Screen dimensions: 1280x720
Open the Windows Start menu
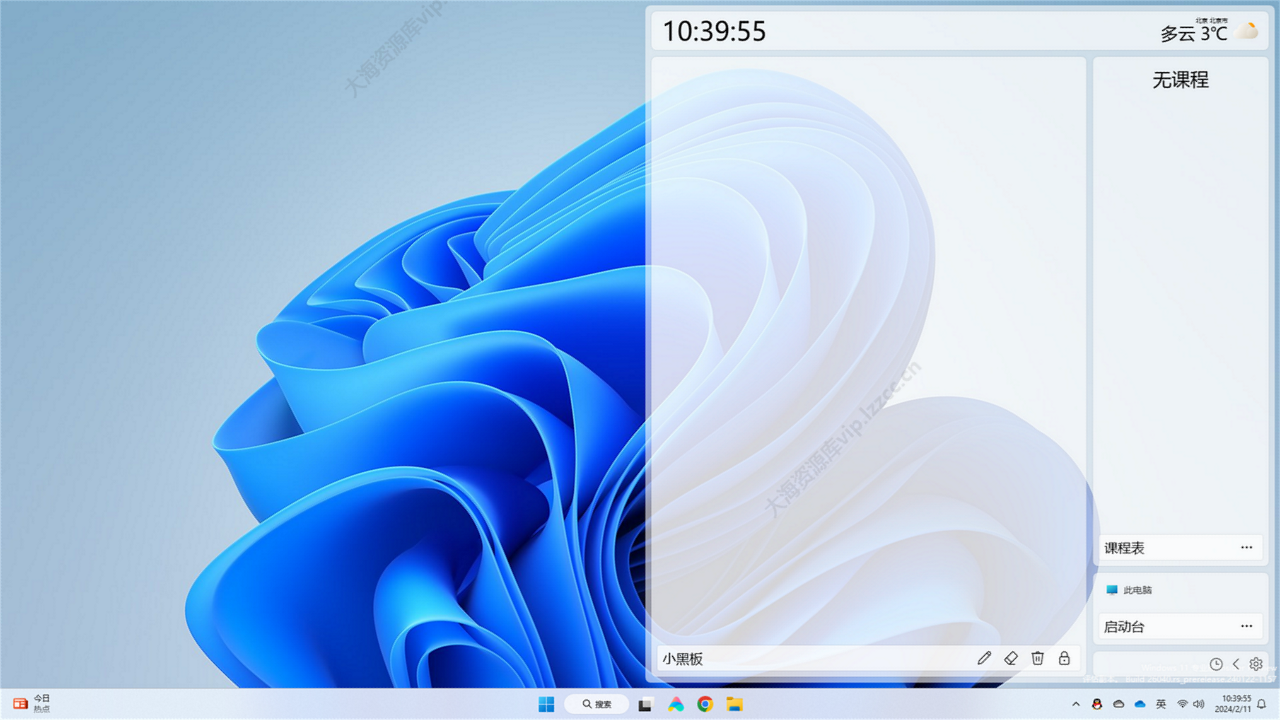(546, 704)
